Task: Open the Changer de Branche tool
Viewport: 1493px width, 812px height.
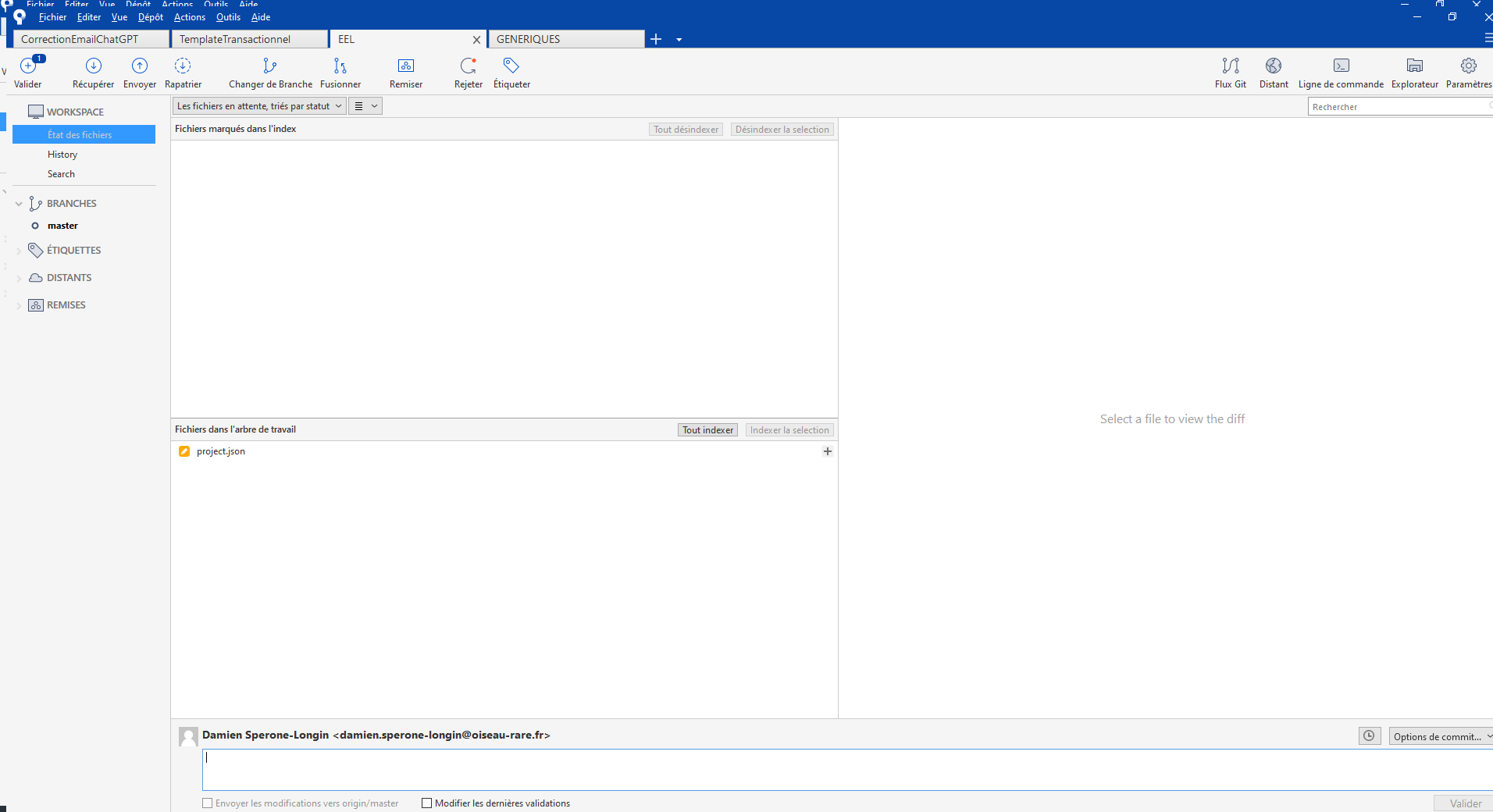Action: pyautogui.click(x=270, y=66)
